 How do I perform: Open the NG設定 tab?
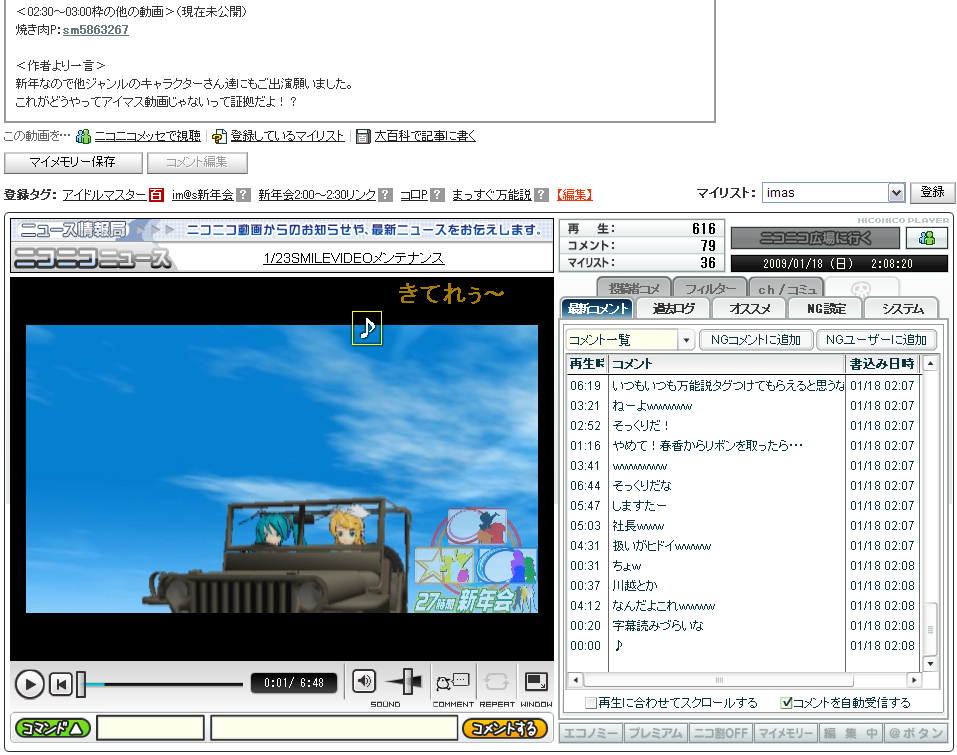(x=825, y=308)
